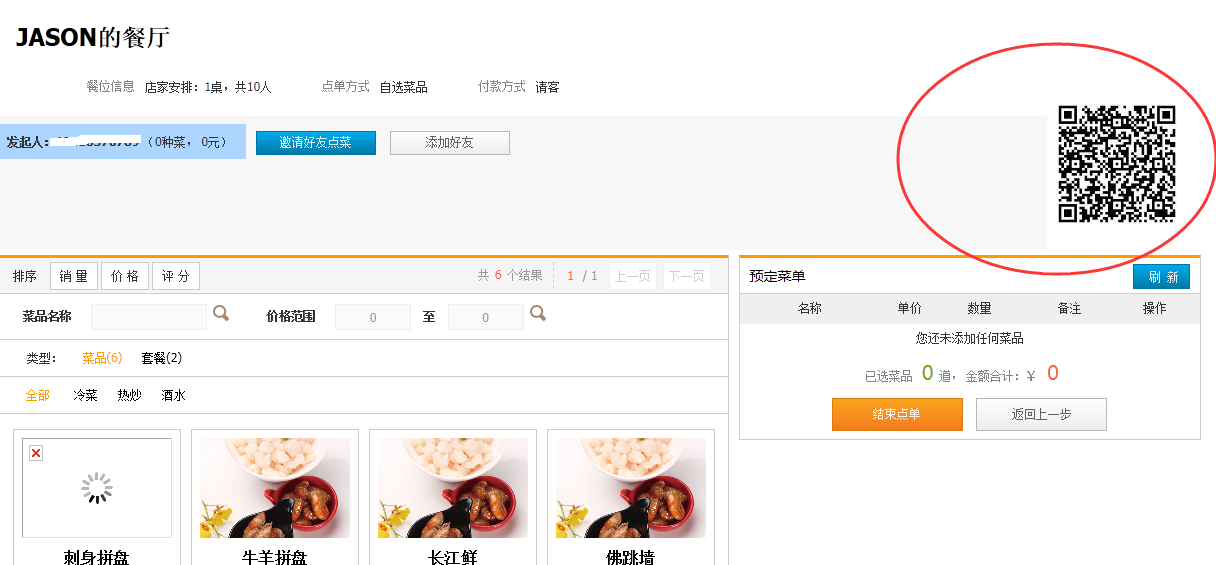The width and height of the screenshot is (1216, 565).
Task: Open the 佛跳墙 dish thumbnail
Action: pos(631,488)
